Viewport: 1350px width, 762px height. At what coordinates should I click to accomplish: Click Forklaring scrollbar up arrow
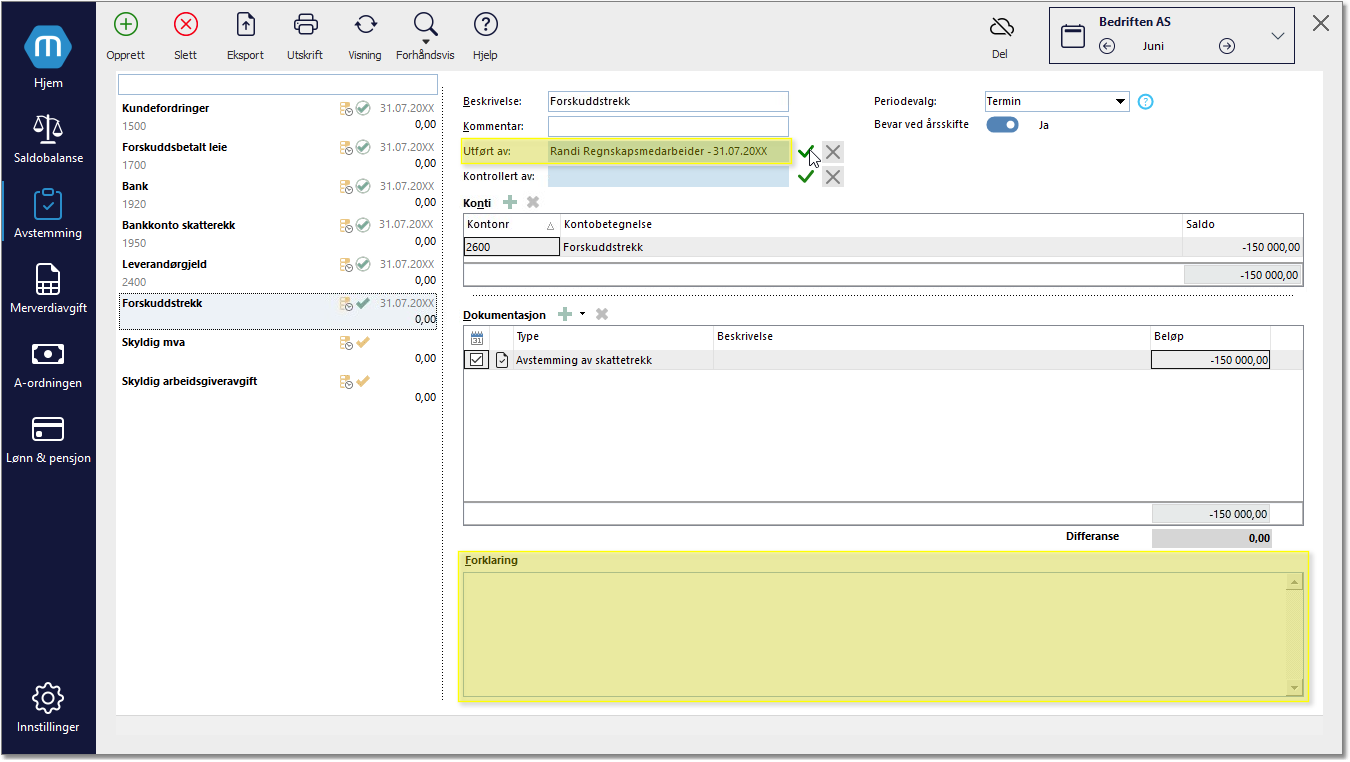[1295, 581]
